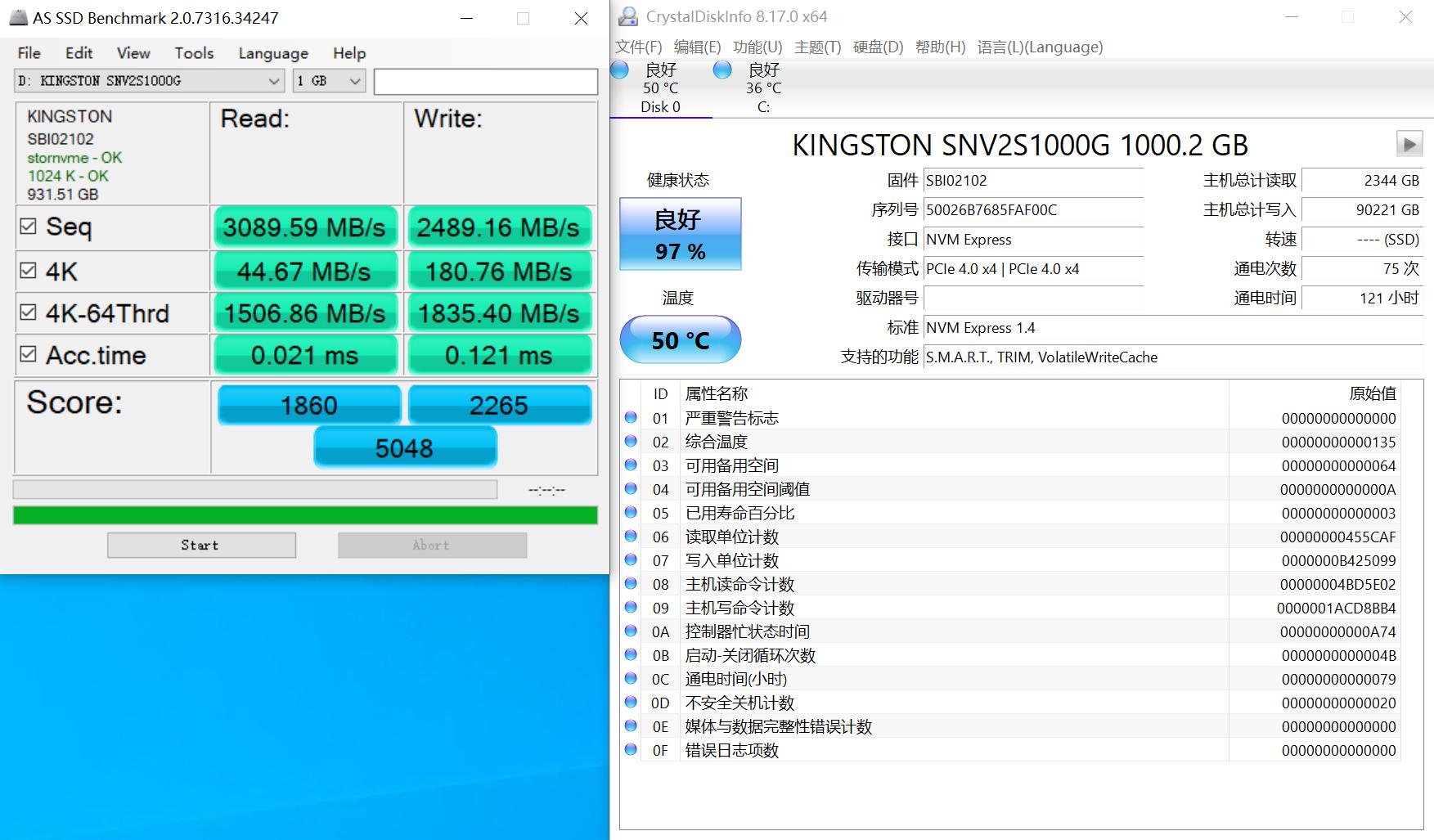1434x840 pixels.
Task: Select the Disk 0 health status icon
Action: click(619, 70)
